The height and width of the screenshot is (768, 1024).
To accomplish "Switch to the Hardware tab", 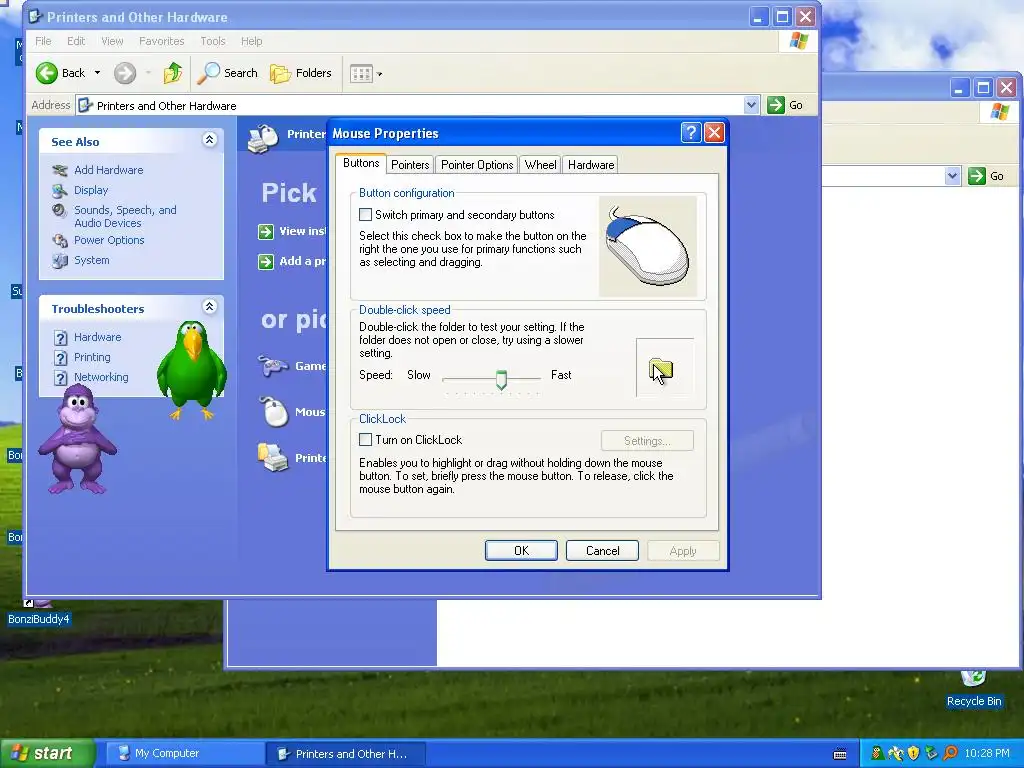I will pyautogui.click(x=590, y=165).
